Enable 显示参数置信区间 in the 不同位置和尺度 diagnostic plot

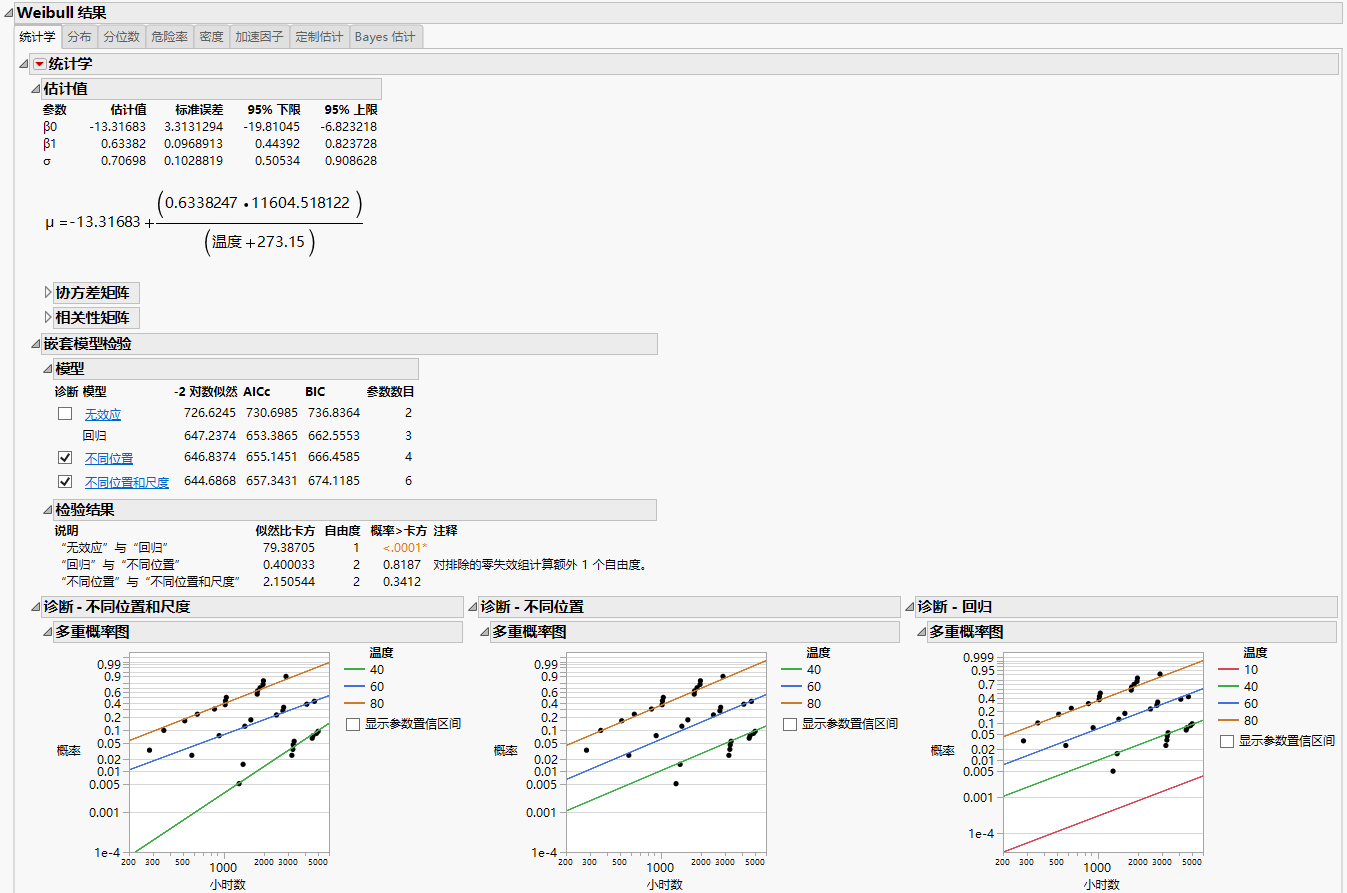coord(352,724)
